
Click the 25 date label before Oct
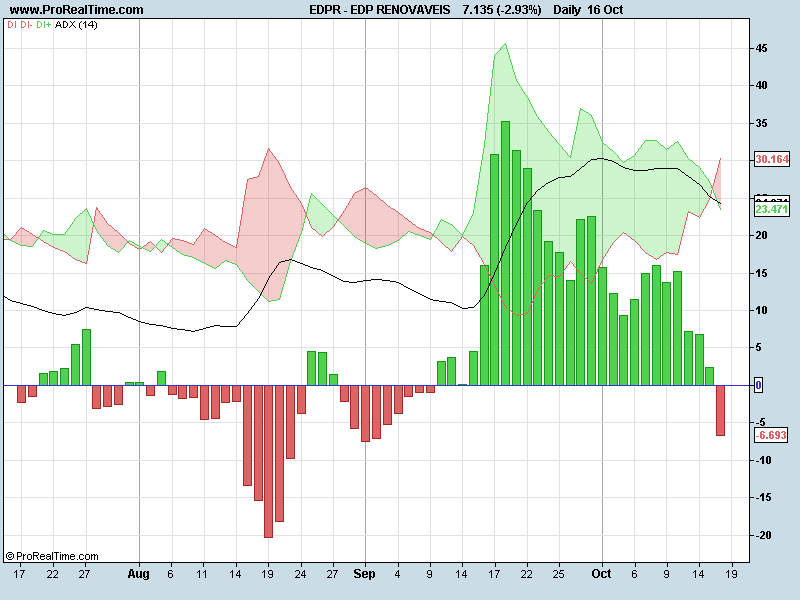[x=559, y=574]
